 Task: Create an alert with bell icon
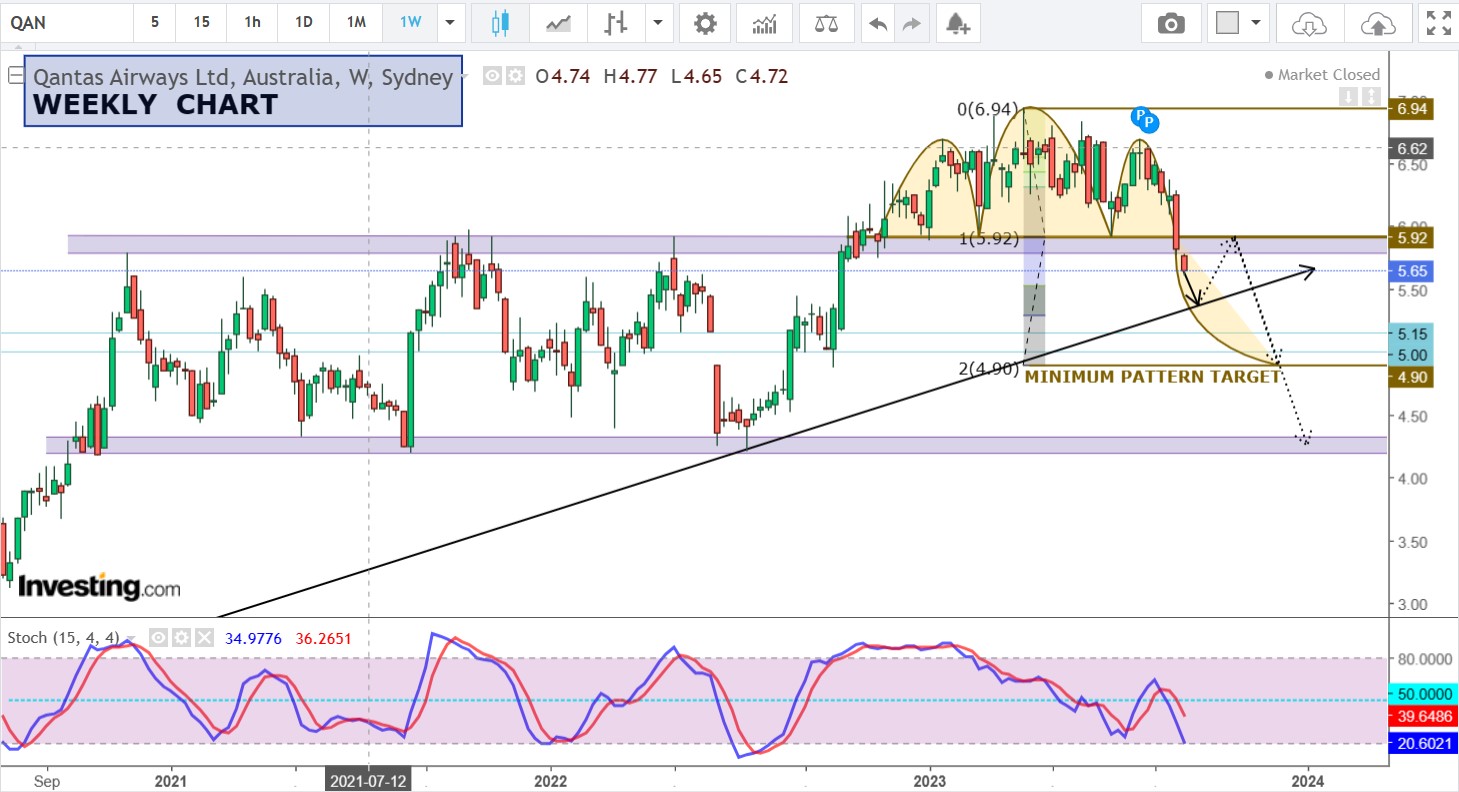click(x=958, y=22)
